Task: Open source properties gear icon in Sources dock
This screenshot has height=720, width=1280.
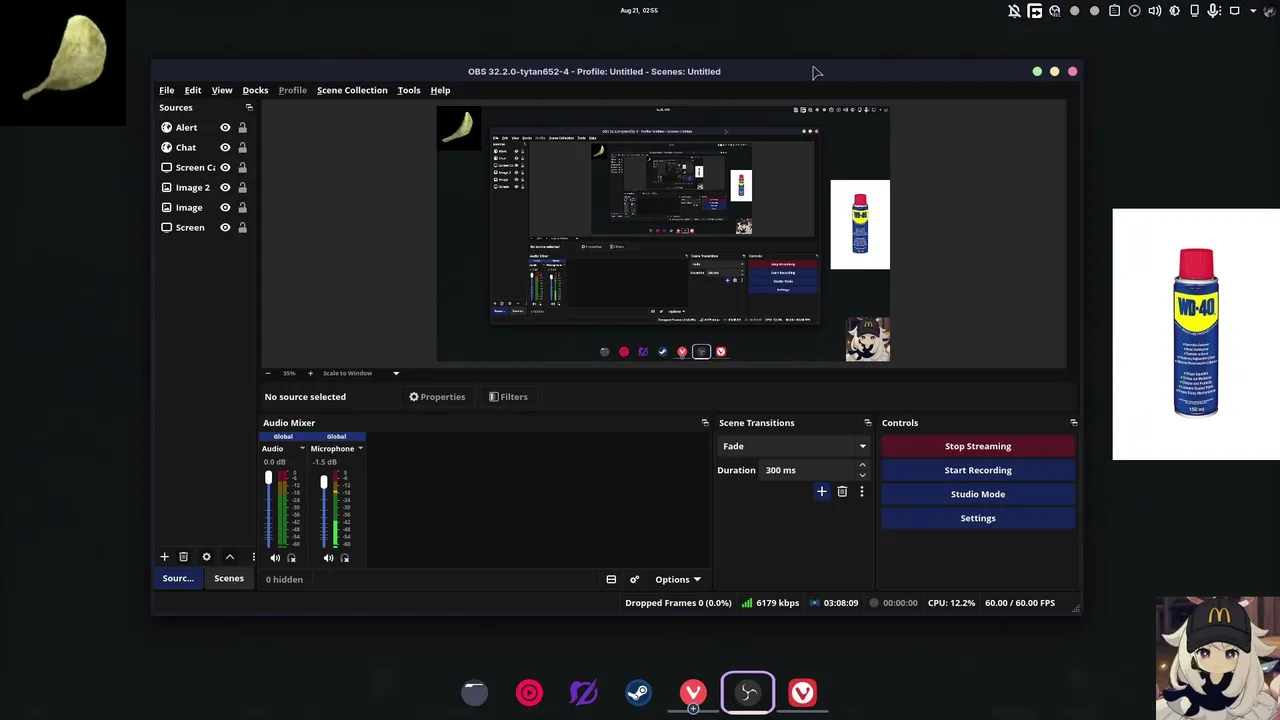Action: (206, 557)
